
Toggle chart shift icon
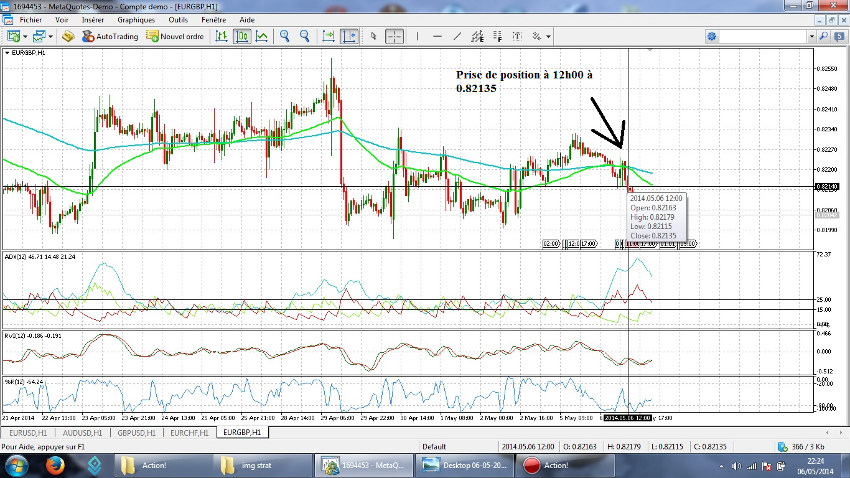click(350, 36)
